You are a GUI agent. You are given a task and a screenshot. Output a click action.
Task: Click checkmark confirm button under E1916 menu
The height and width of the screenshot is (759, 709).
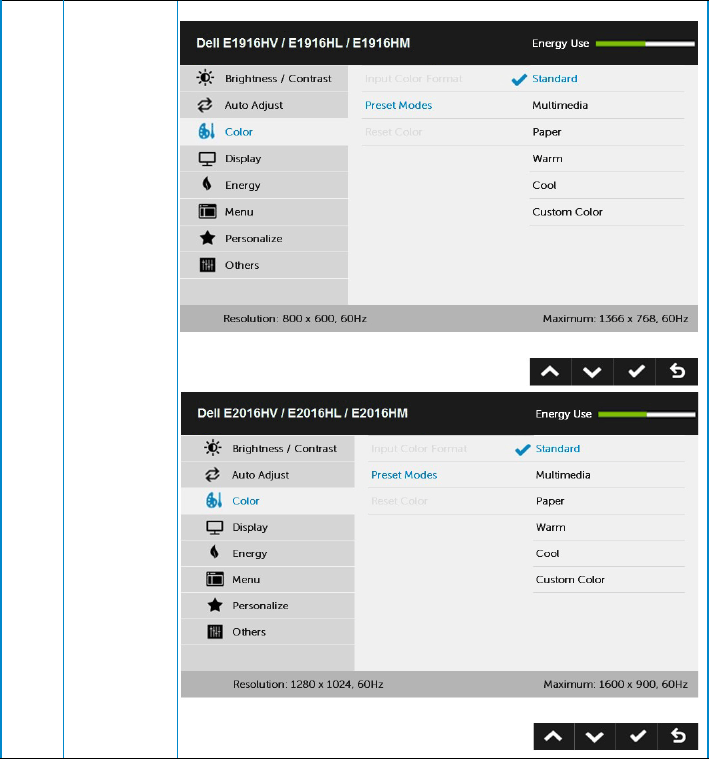pos(634,372)
